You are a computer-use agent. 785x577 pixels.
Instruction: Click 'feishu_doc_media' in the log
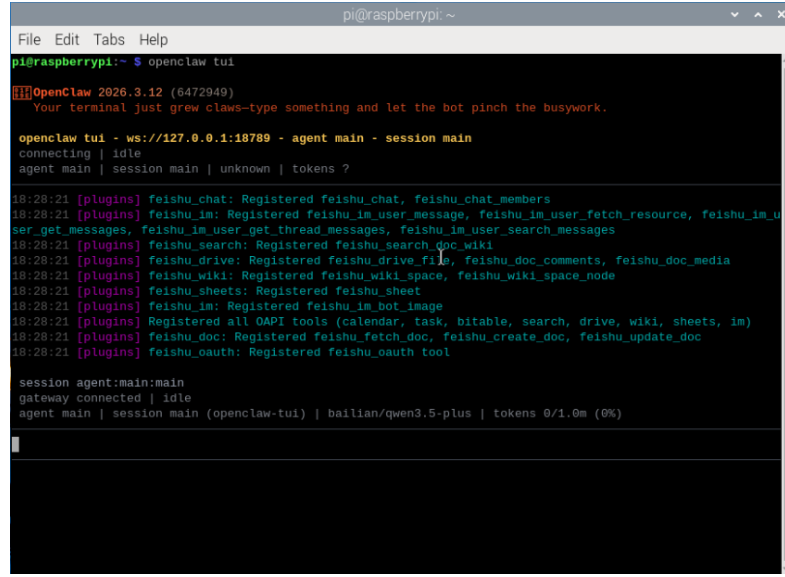click(x=672, y=261)
